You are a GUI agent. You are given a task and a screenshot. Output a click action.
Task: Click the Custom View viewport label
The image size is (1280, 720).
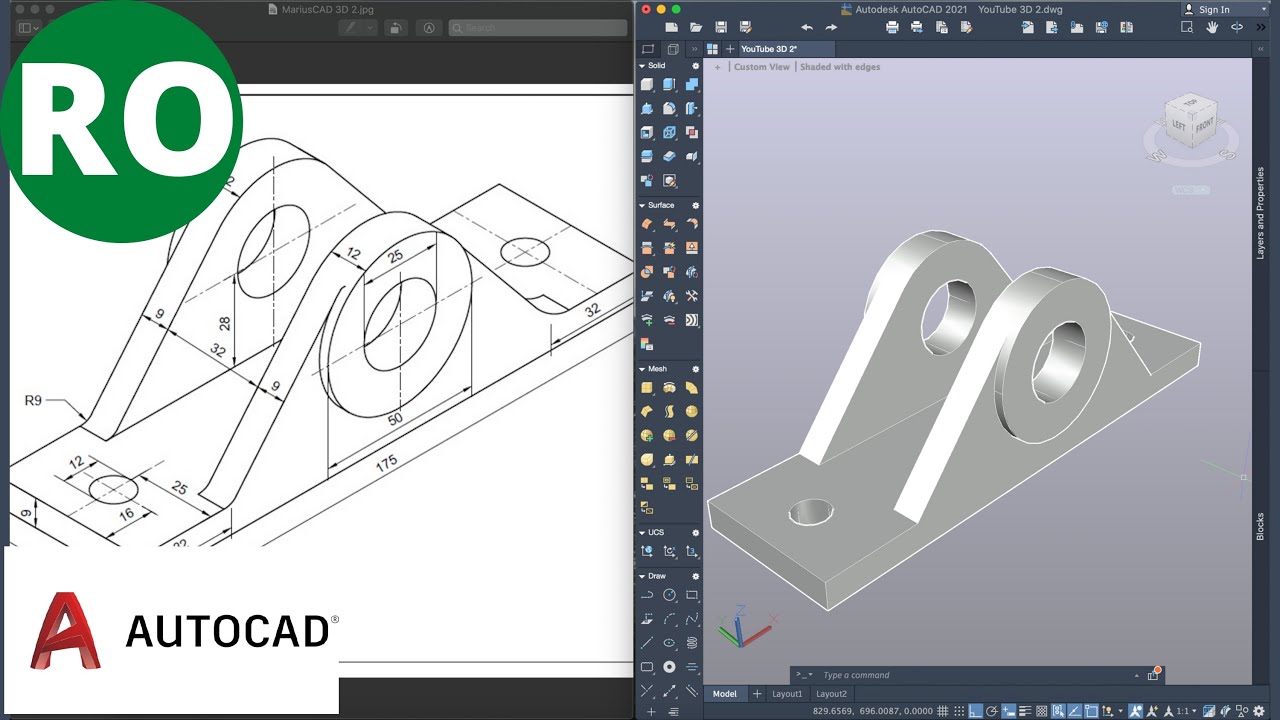pyautogui.click(x=762, y=67)
